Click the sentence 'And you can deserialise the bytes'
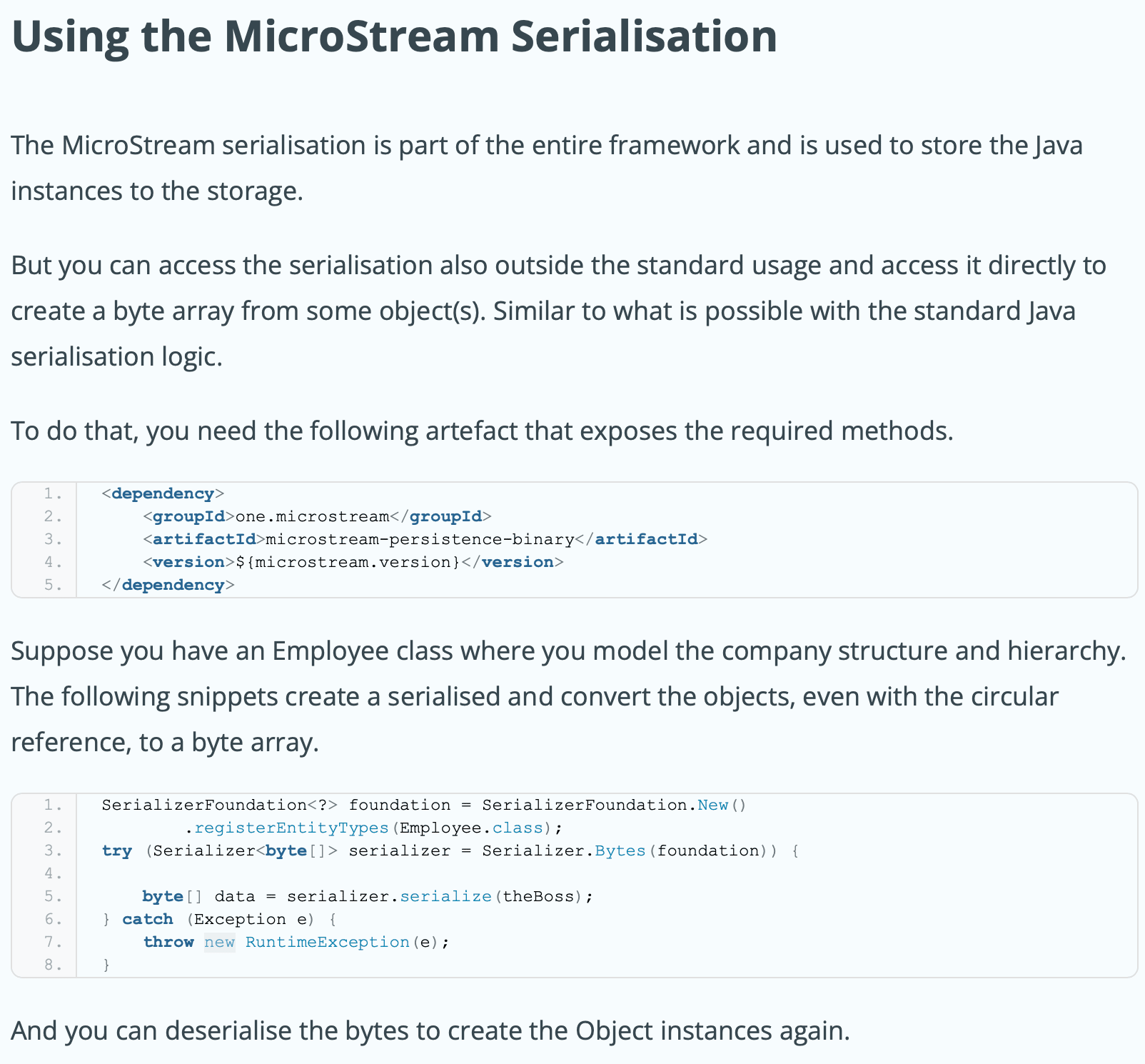 [431, 1031]
